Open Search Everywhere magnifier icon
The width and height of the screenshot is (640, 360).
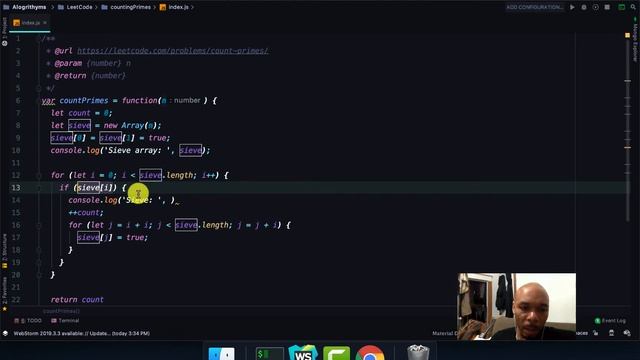[633, 7]
